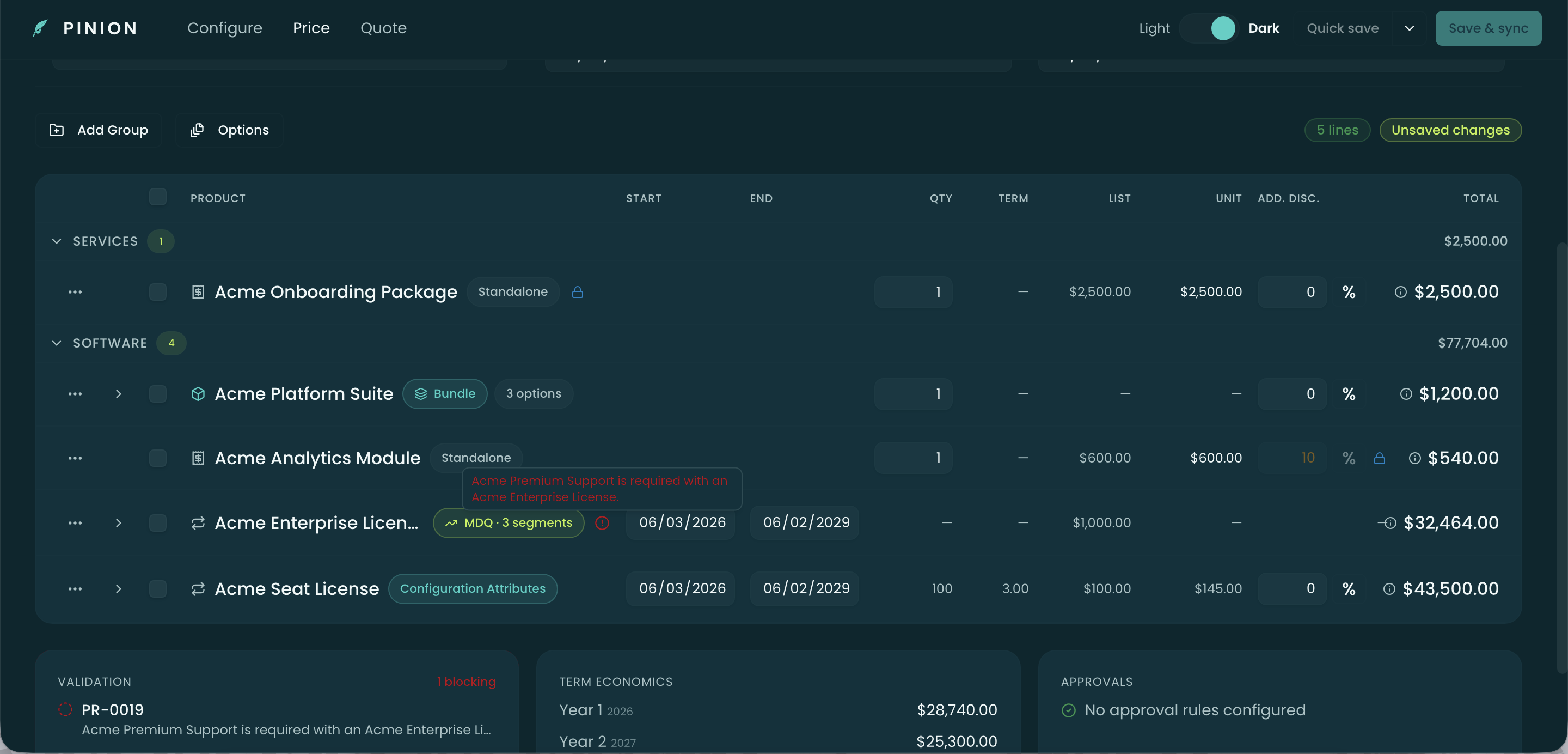1568x754 pixels.
Task: Open the Quick save dropdown arrow
Action: pos(1409,28)
